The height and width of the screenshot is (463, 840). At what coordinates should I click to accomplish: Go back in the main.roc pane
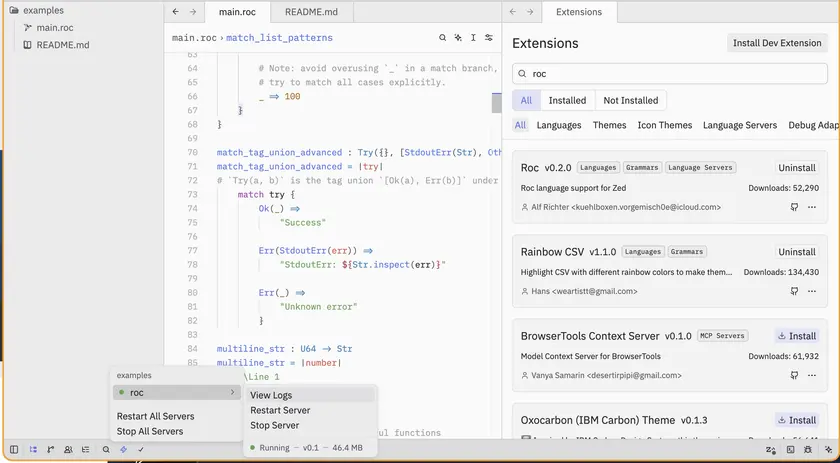click(175, 12)
